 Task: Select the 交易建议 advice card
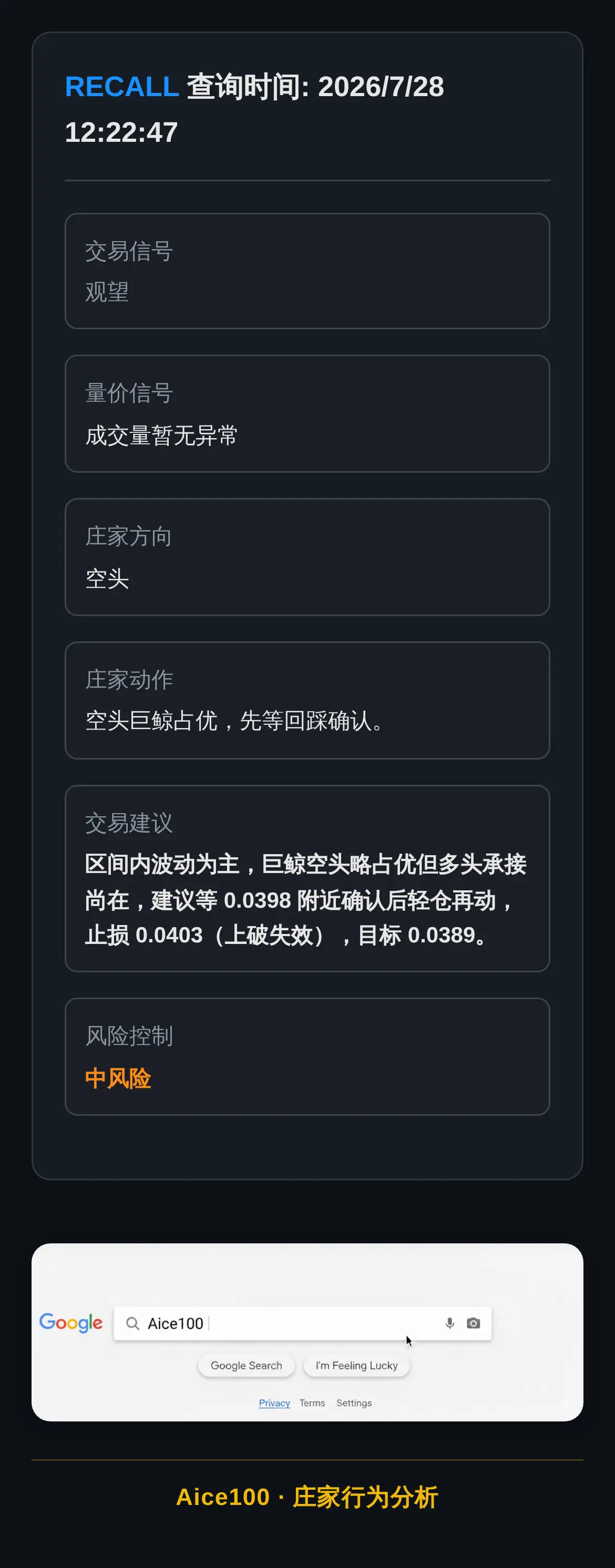307,878
